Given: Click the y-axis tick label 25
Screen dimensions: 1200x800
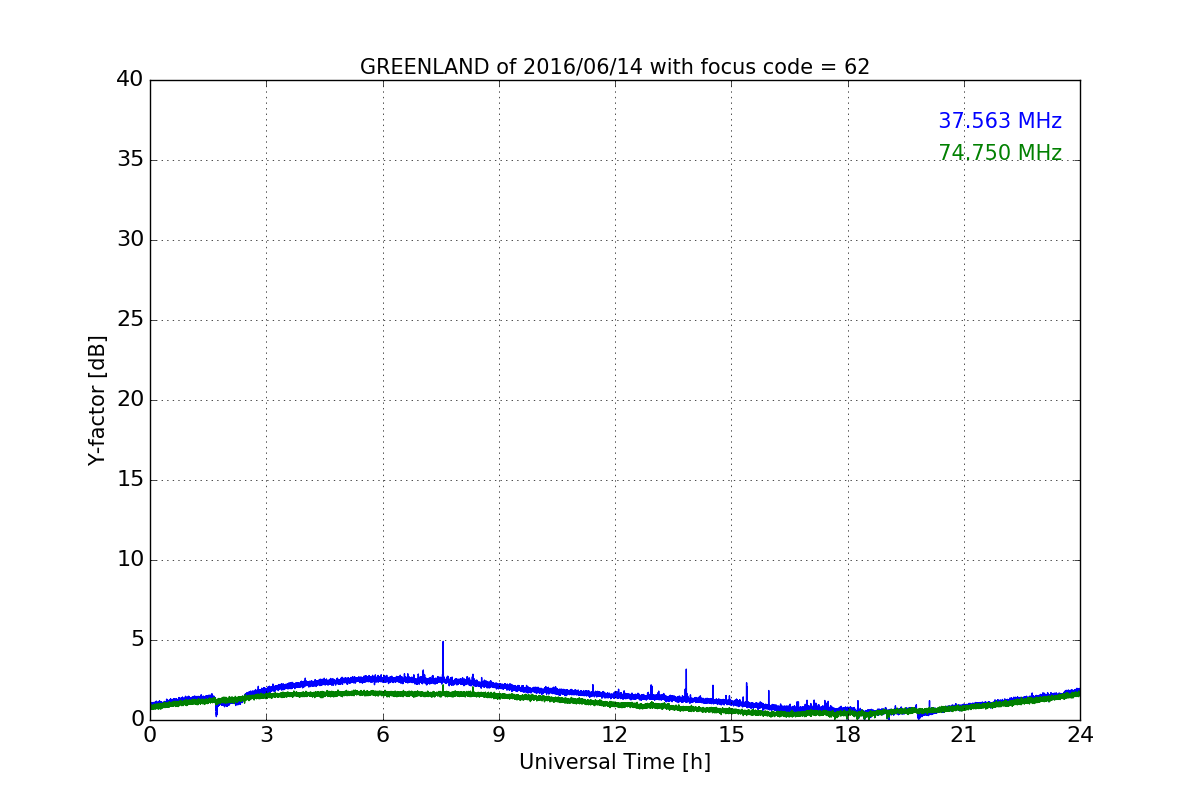Looking at the screenshot, I should tap(130, 320).
